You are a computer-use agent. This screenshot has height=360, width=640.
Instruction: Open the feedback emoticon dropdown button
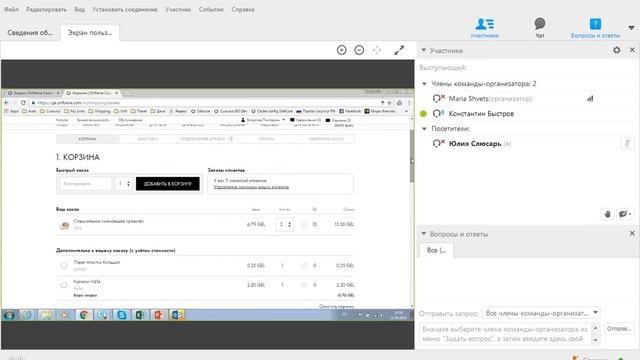pos(624,214)
